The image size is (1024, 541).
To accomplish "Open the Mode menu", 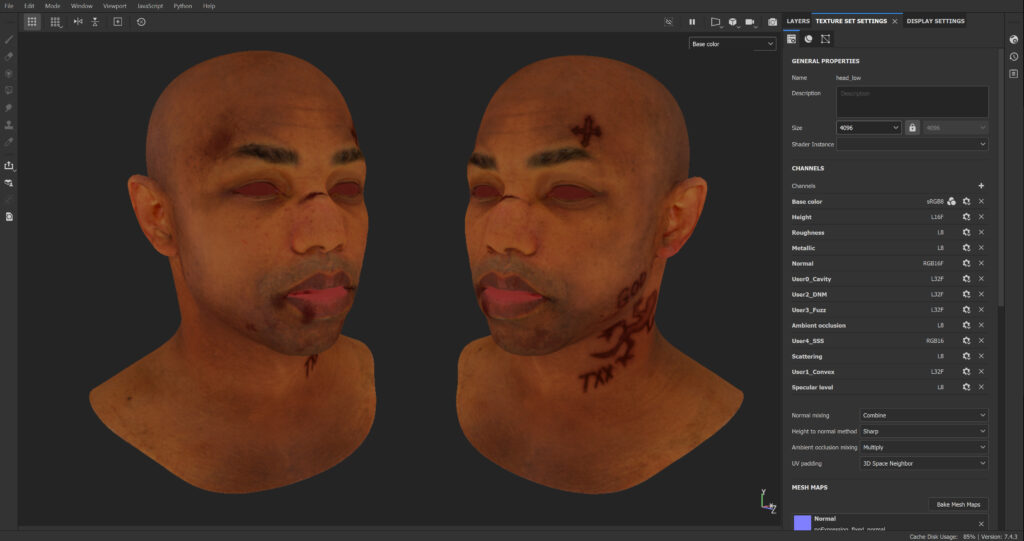I will point(52,6).
